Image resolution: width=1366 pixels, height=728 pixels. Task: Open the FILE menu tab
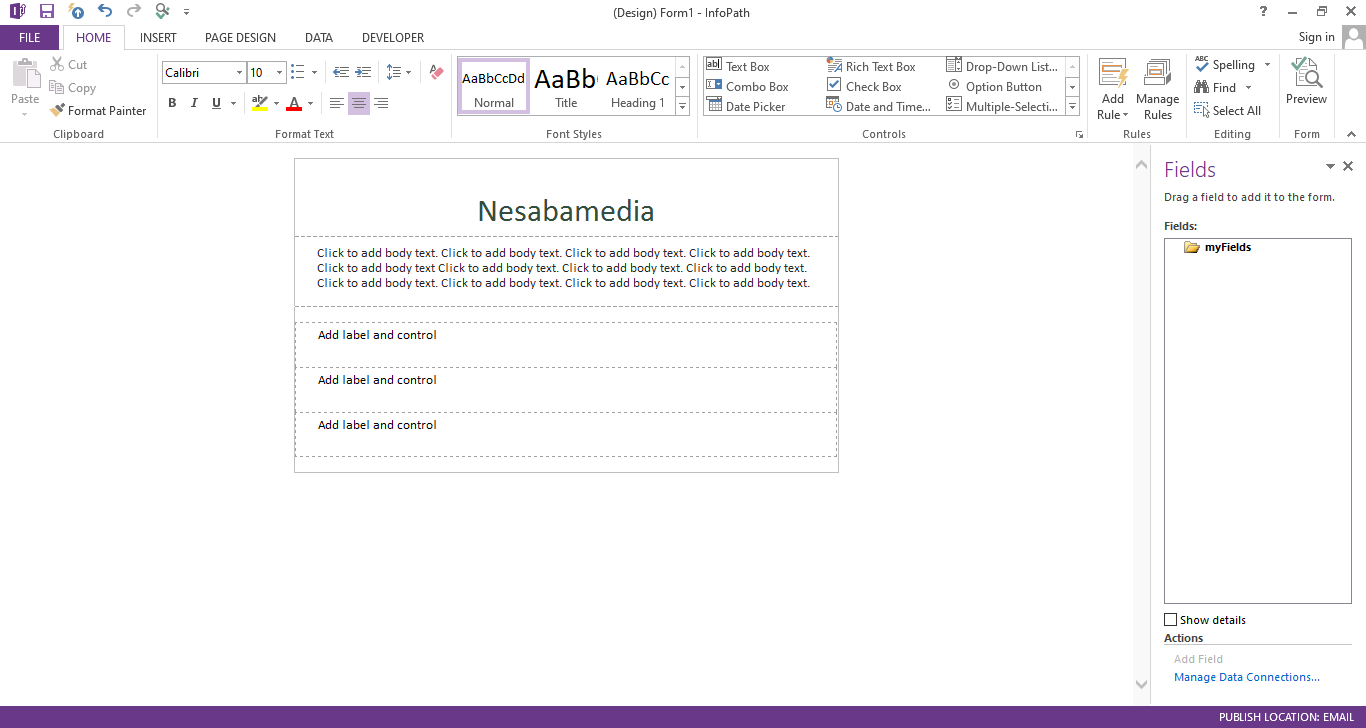pyautogui.click(x=29, y=38)
